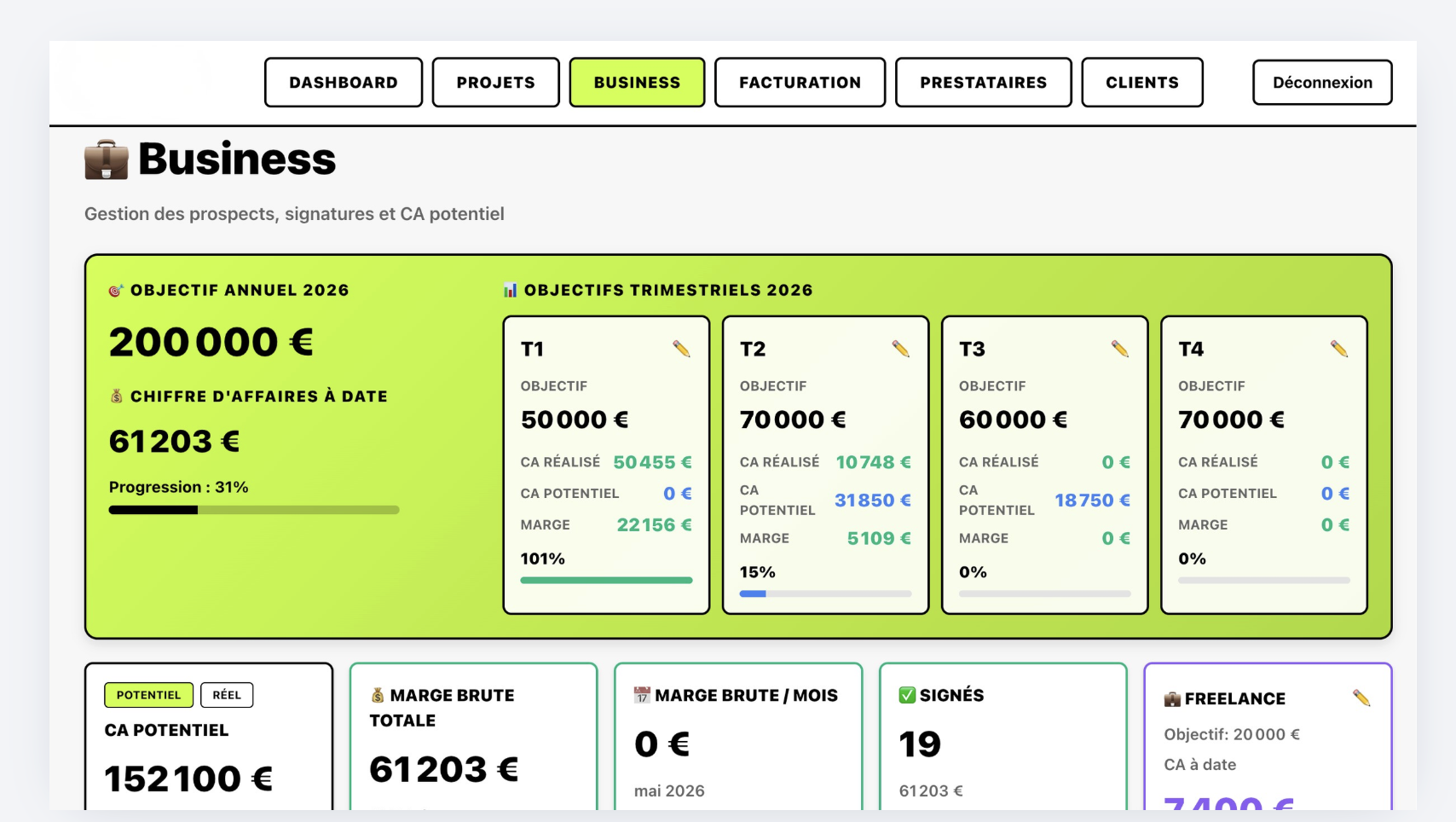This screenshot has height=822, width=1456.
Task: Click Freelance Objectif: 20 000 € text
Action: click(x=1232, y=735)
